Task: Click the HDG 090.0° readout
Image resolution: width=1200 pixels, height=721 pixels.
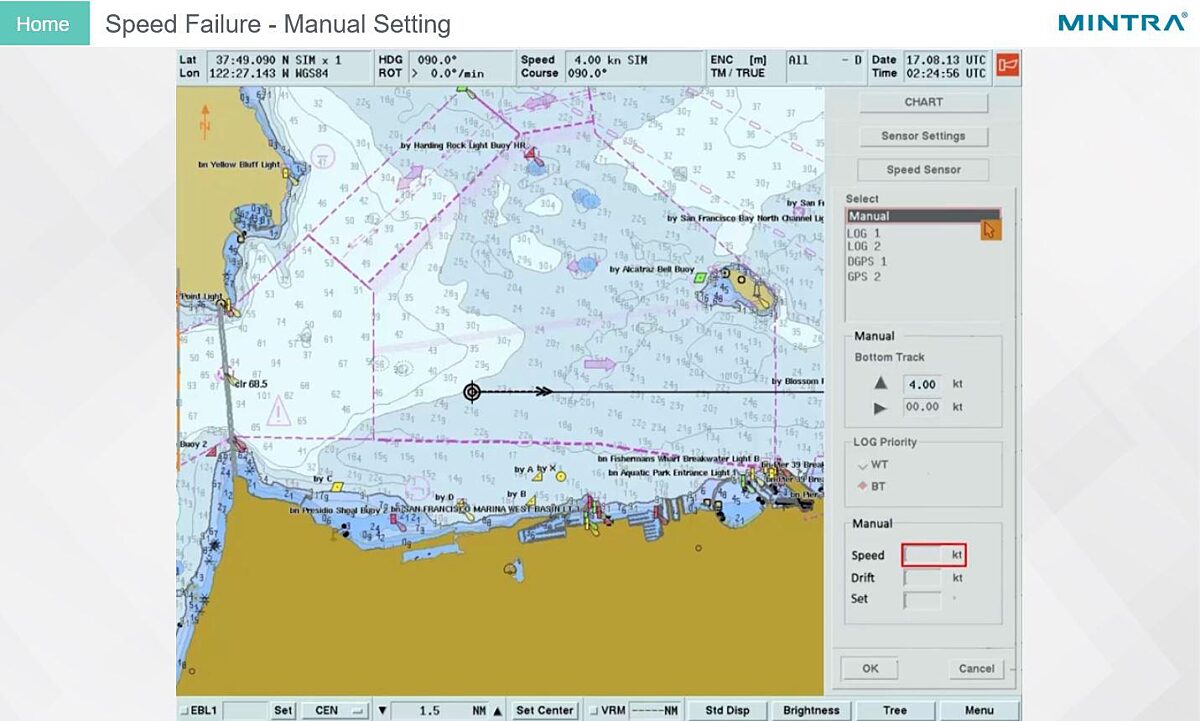Action: (x=436, y=60)
